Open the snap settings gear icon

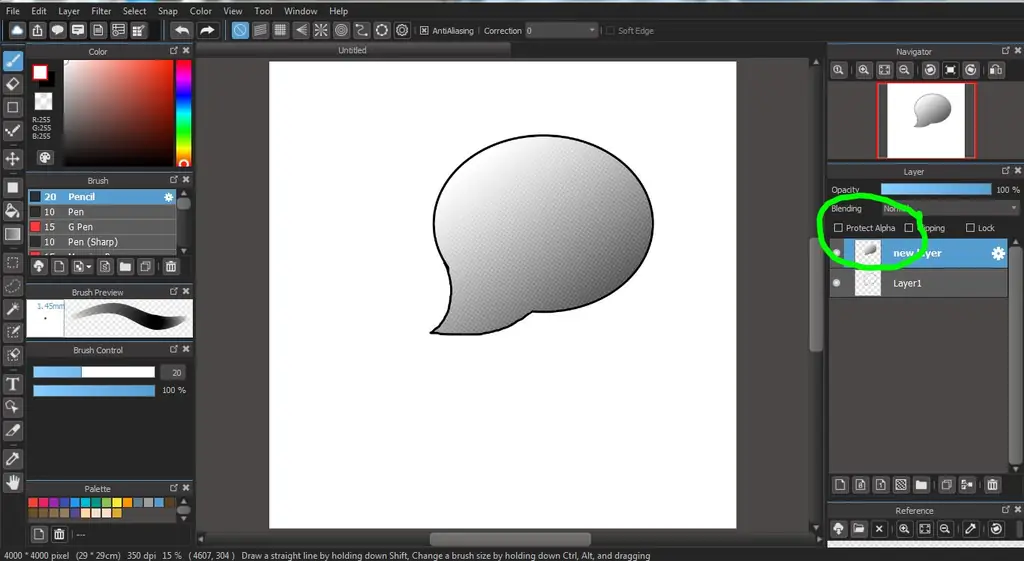[x=402, y=30]
